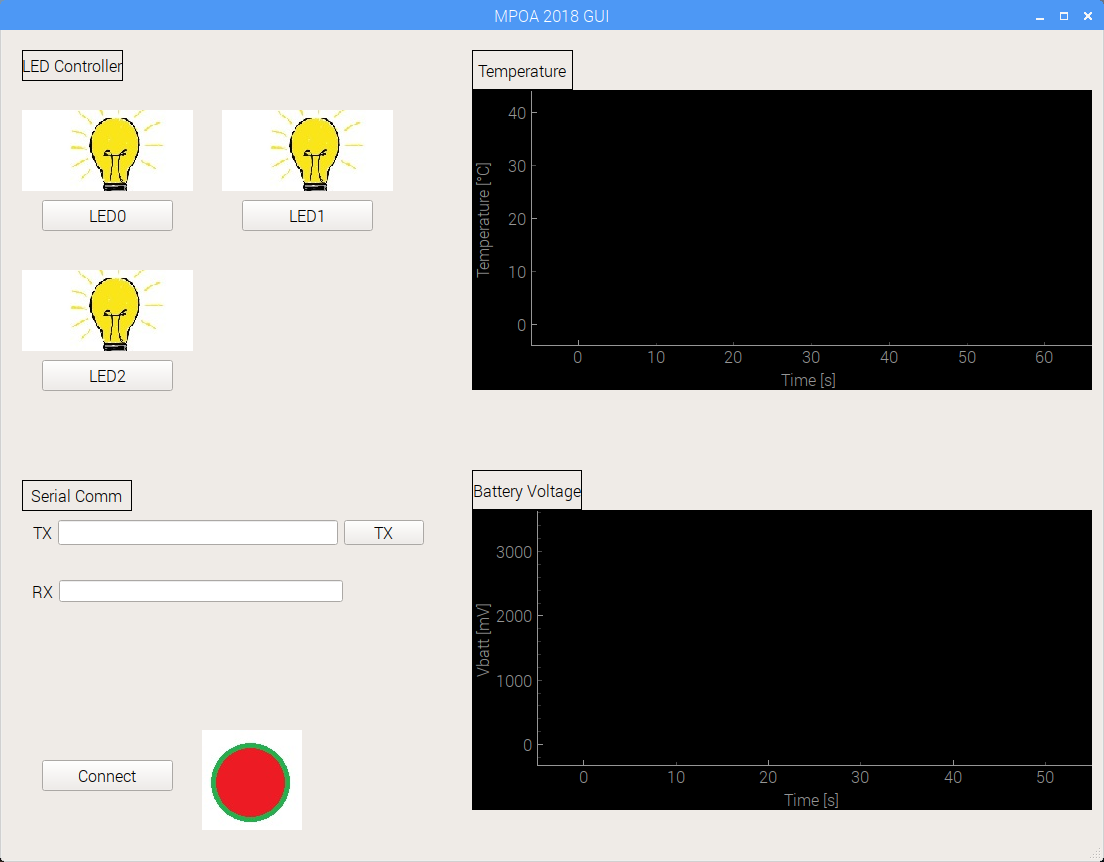The height and width of the screenshot is (862, 1104).
Task: Focus the RX text field
Action: click(201, 592)
